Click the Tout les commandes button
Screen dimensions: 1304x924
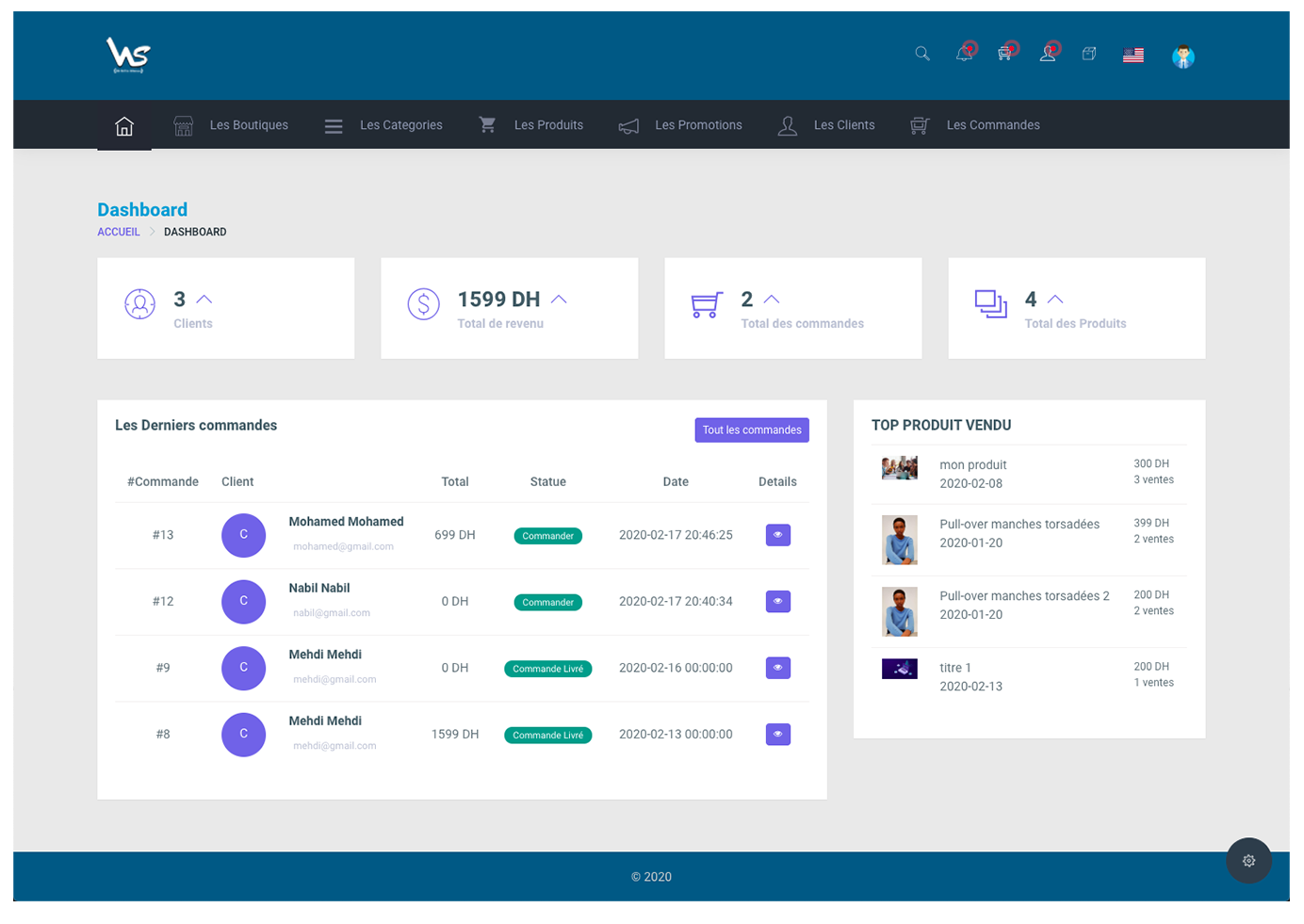pos(751,430)
